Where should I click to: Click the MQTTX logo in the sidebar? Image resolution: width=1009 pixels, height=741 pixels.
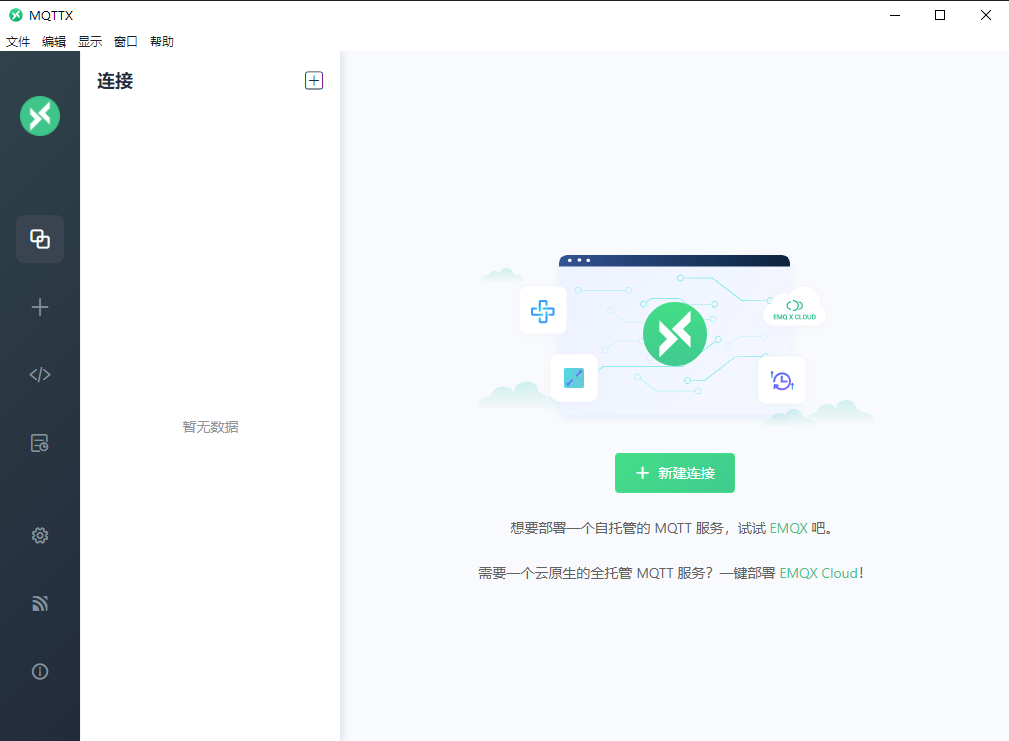point(40,116)
